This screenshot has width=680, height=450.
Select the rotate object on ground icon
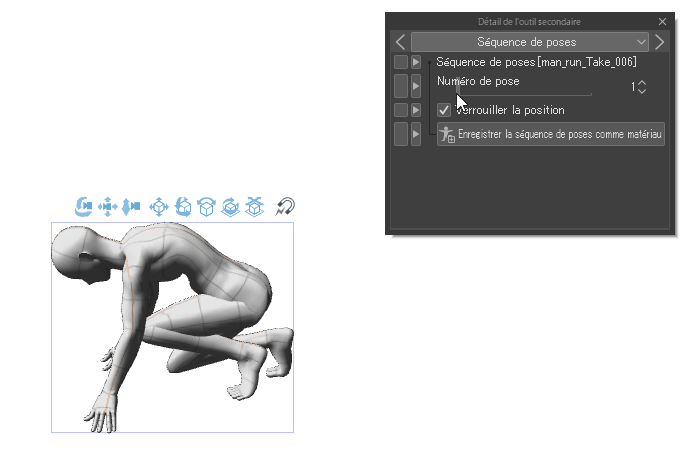click(x=230, y=206)
